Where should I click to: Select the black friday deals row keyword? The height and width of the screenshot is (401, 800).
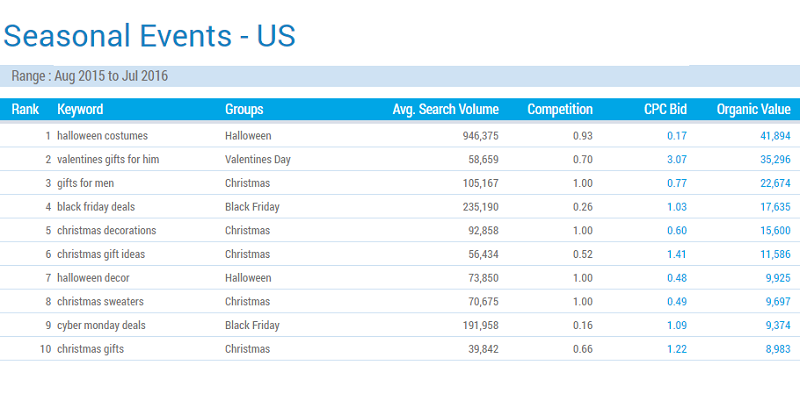(96, 207)
